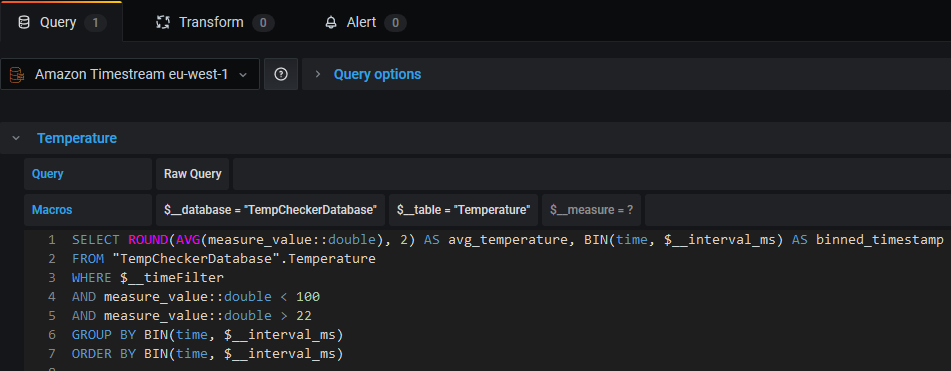
Task: Choose a $__measure macro value
Action: [591, 210]
